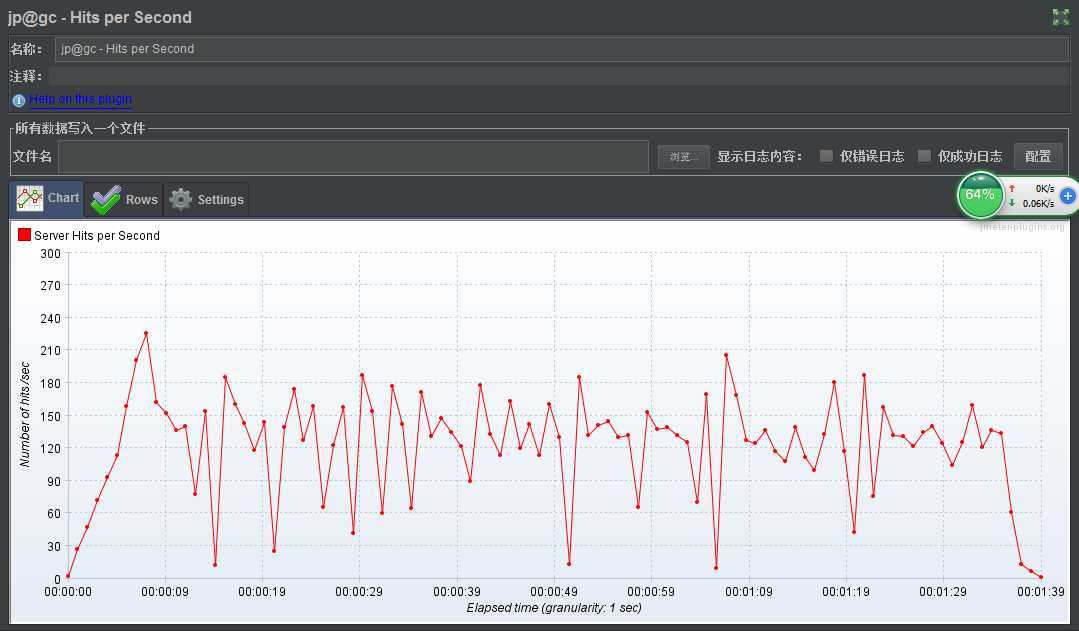This screenshot has height=631, width=1079.
Task: Click the 0.06K/s download speed value
Action: (x=1038, y=203)
